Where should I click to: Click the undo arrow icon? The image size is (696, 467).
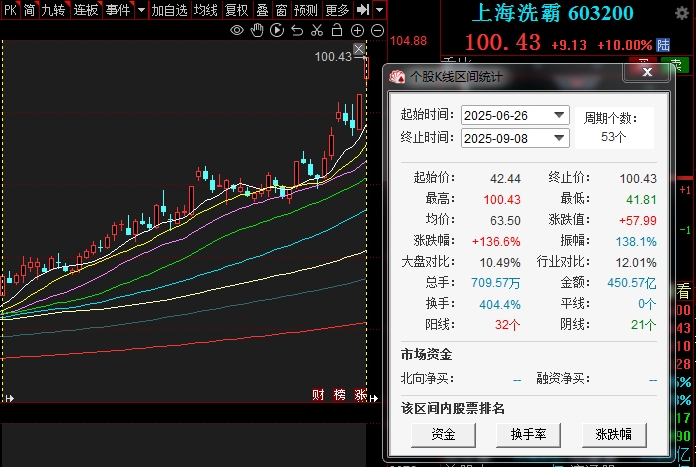(297, 31)
